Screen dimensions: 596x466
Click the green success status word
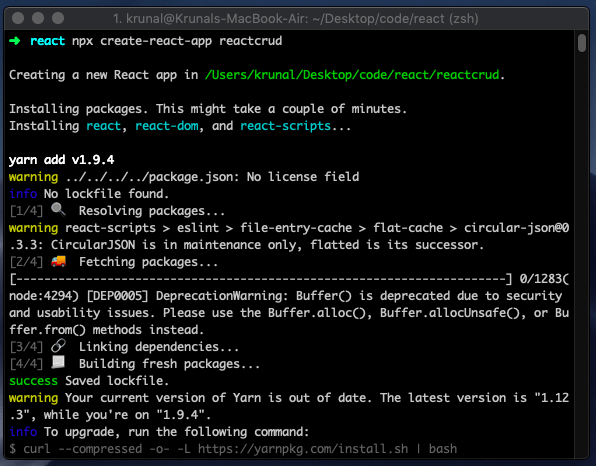[33, 381]
